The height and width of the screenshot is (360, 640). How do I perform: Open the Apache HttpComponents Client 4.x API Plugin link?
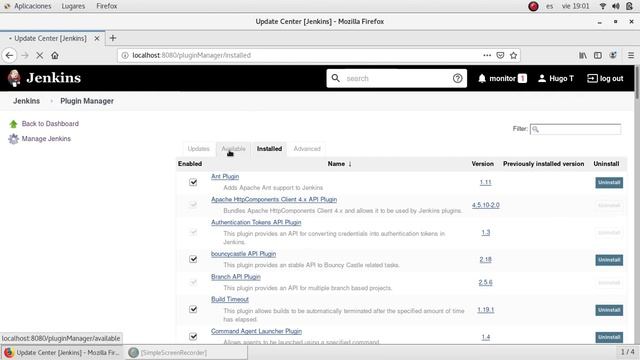click(274, 199)
